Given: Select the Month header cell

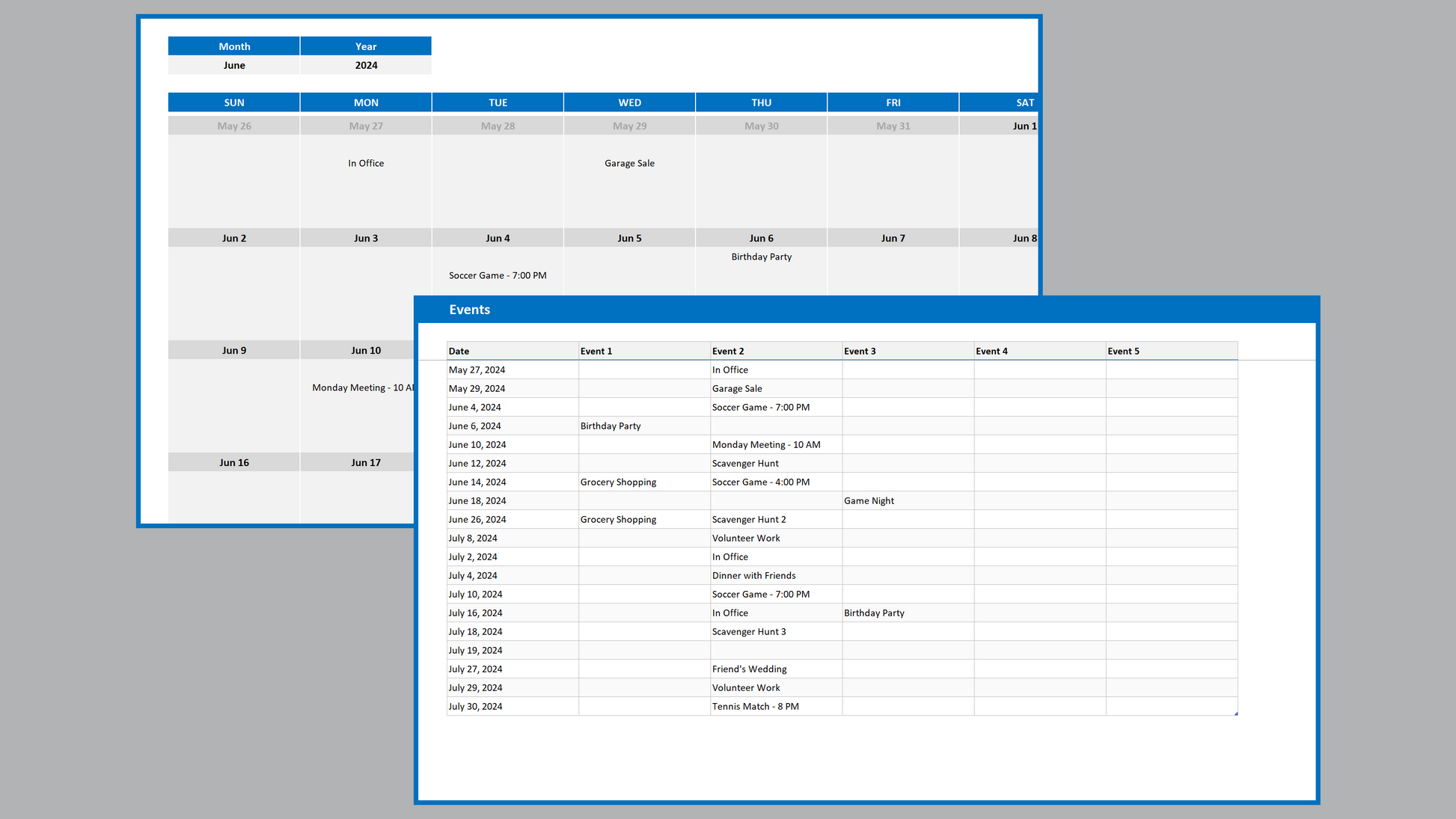Looking at the screenshot, I should click(233, 46).
